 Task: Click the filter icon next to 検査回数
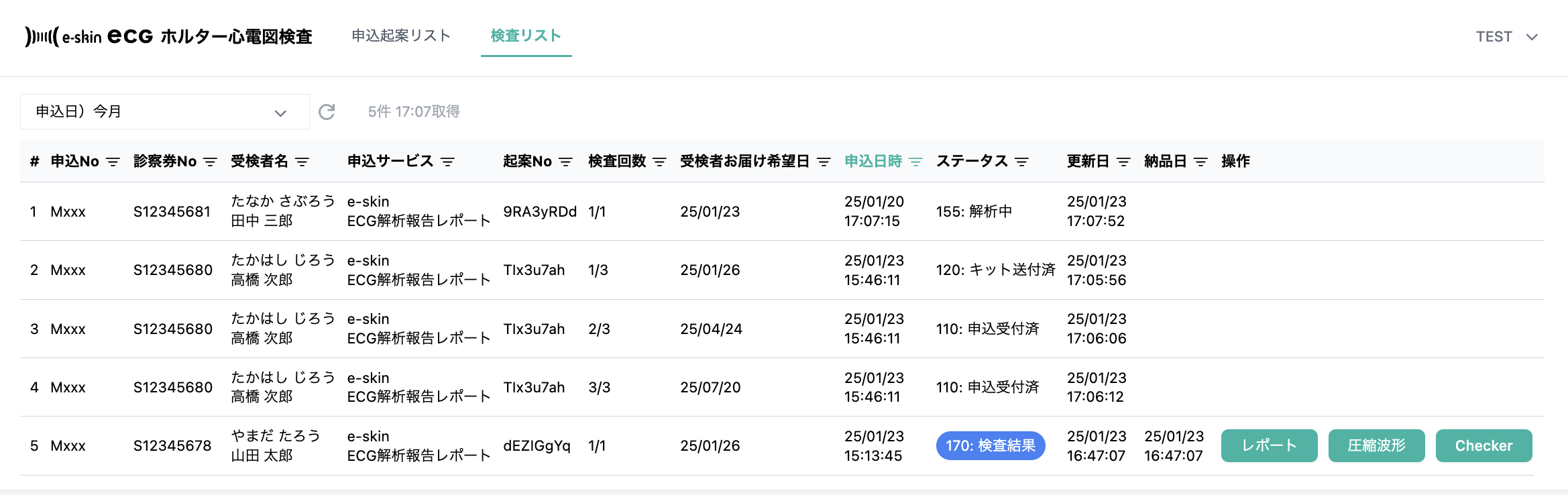(x=659, y=162)
